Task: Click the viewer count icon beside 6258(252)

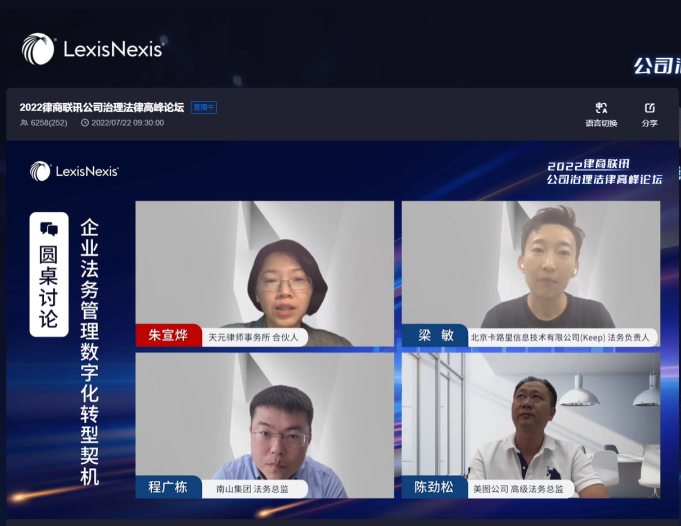Action: coord(24,123)
